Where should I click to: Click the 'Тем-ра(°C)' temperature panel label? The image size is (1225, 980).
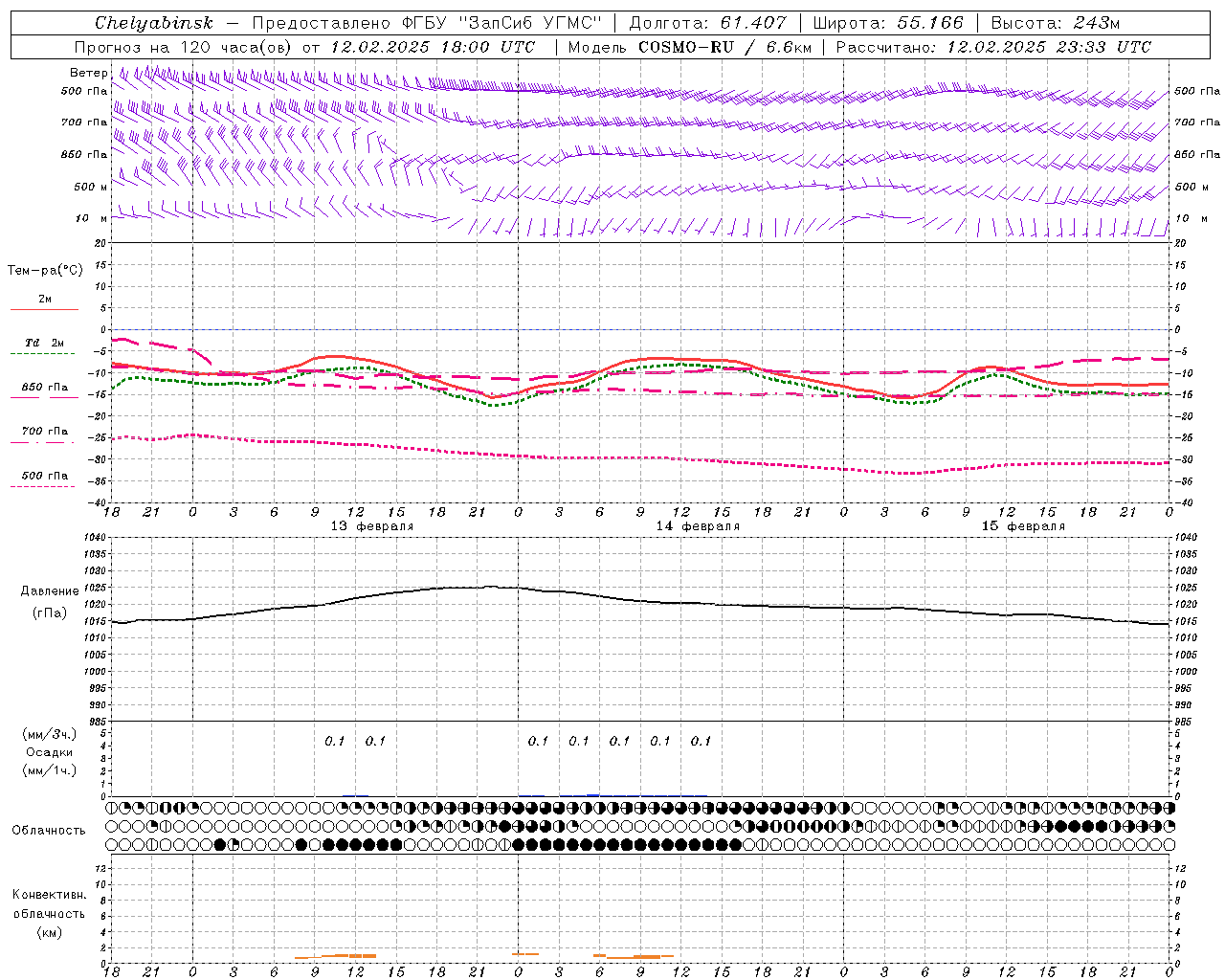(x=45, y=271)
